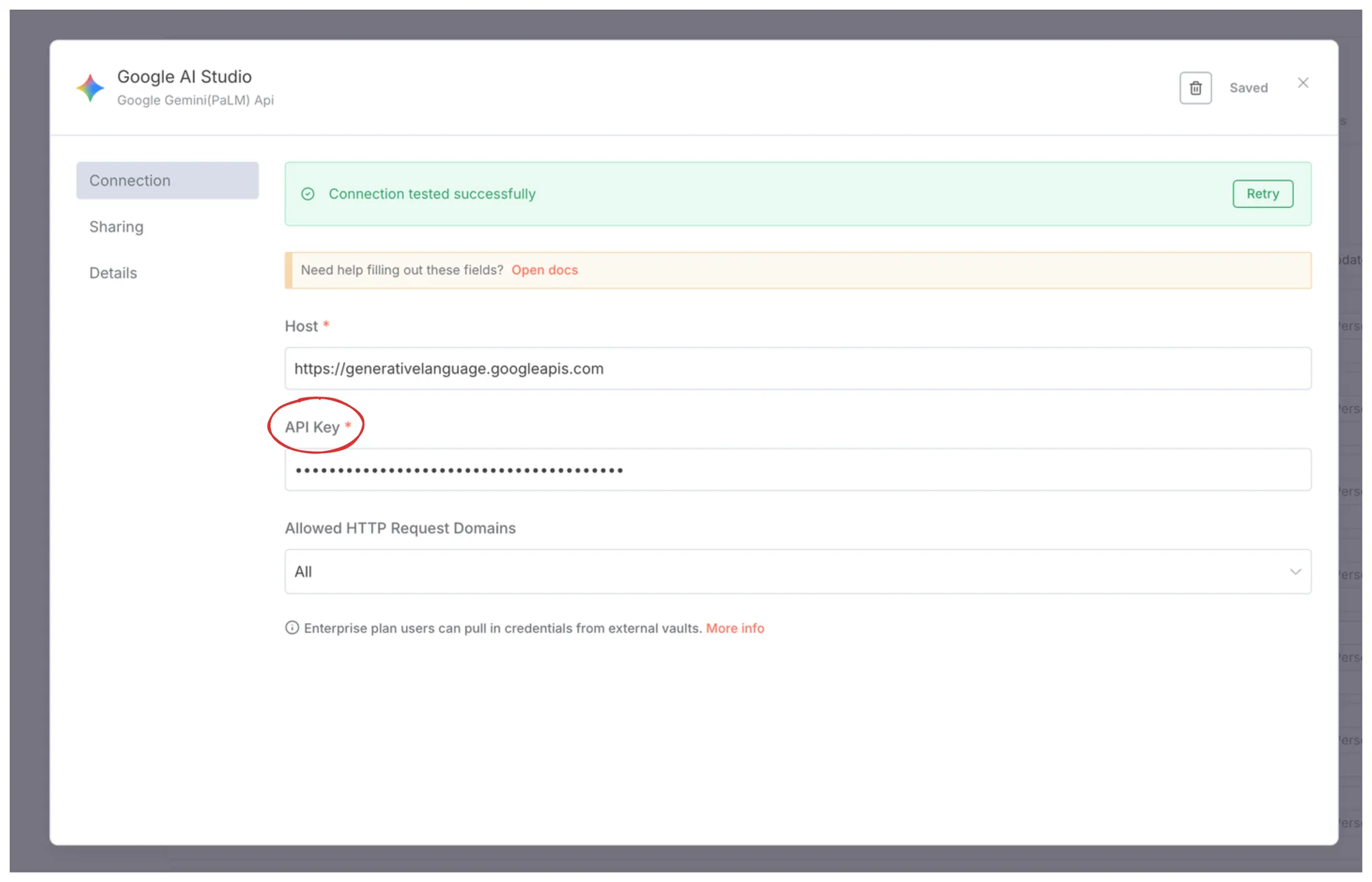
Task: Click the More info link
Action: (735, 628)
